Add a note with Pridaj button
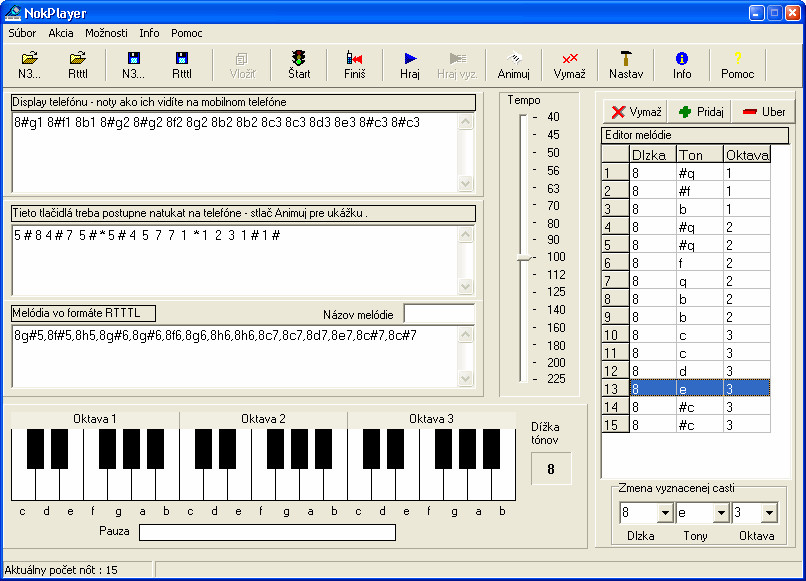Screen dimensions: 806x581 point(700,112)
